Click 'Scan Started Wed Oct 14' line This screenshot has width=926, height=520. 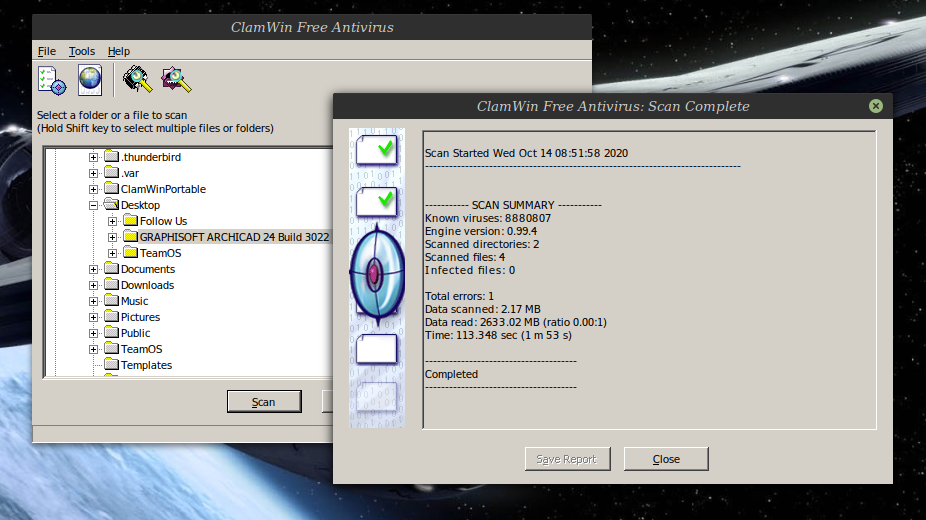(526, 153)
